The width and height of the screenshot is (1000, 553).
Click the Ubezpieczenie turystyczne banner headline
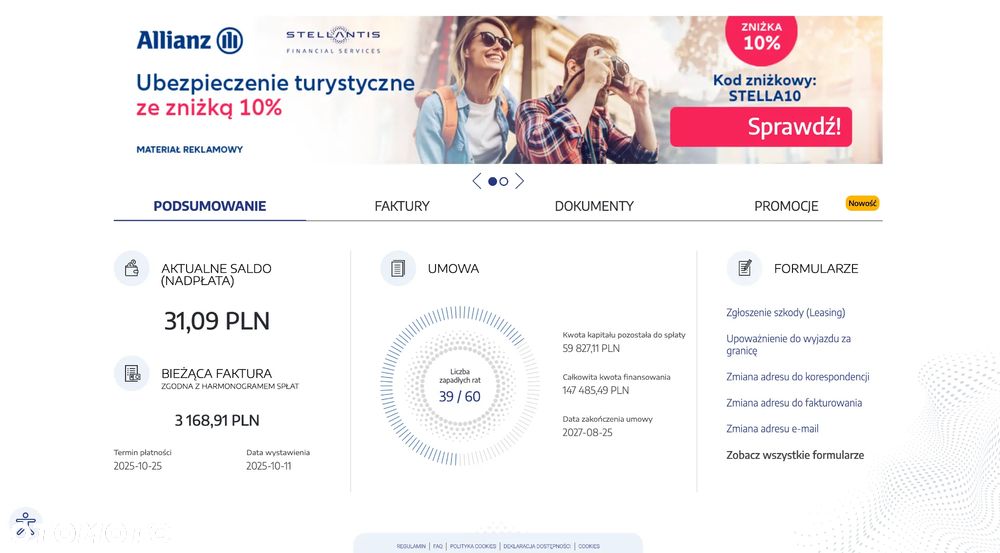pyautogui.click(x=276, y=84)
